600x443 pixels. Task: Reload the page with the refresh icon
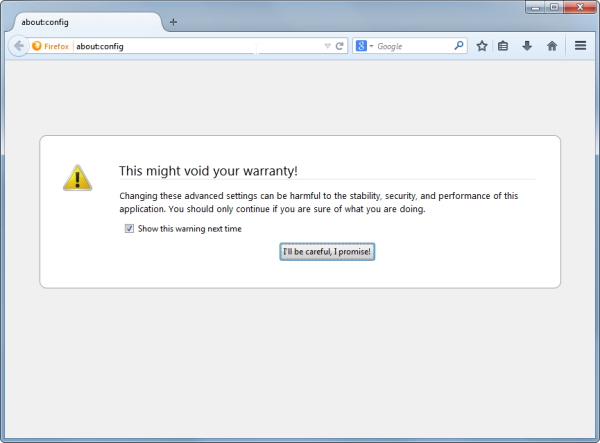pyautogui.click(x=339, y=46)
